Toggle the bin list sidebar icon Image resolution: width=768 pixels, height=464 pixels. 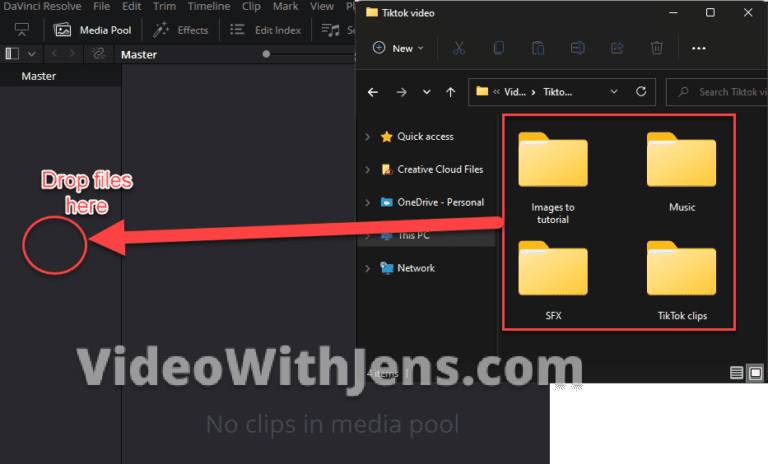(x=12, y=53)
